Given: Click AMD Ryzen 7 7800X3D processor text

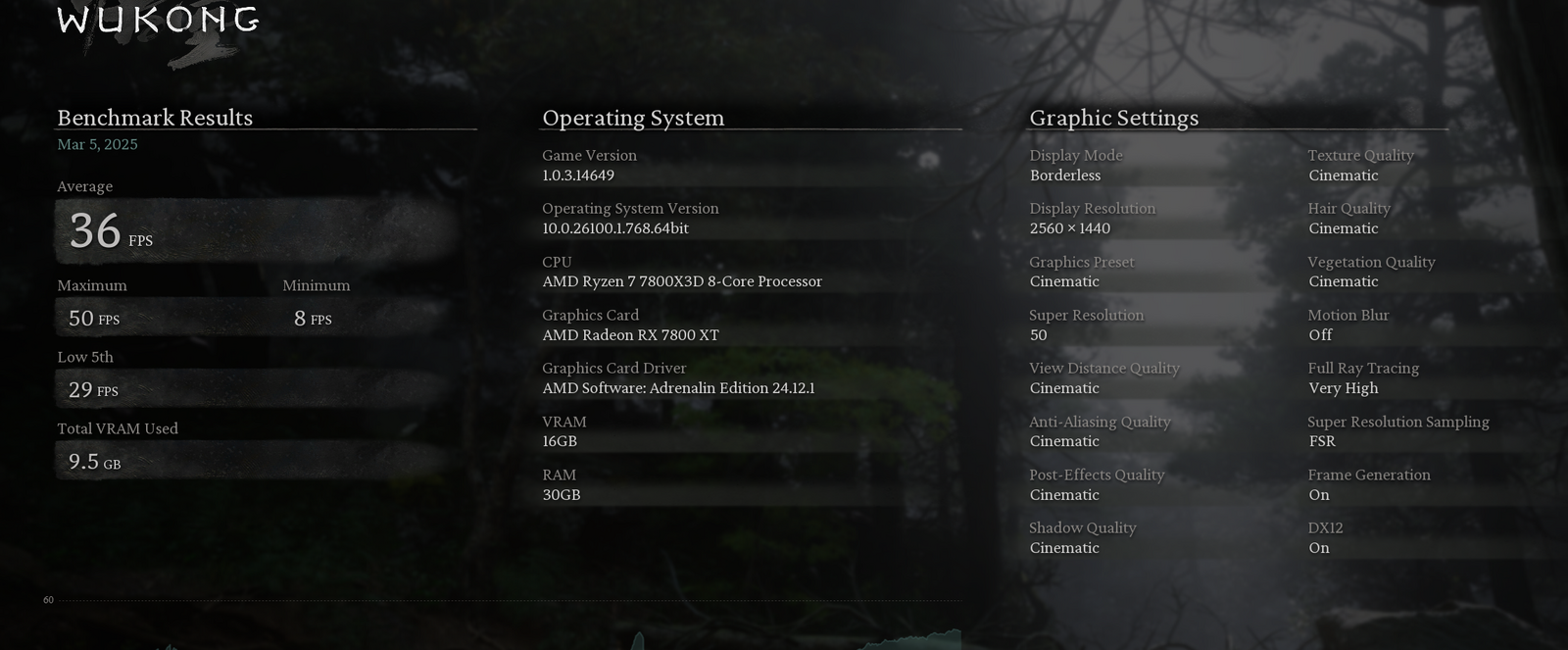Looking at the screenshot, I should tap(682, 281).
